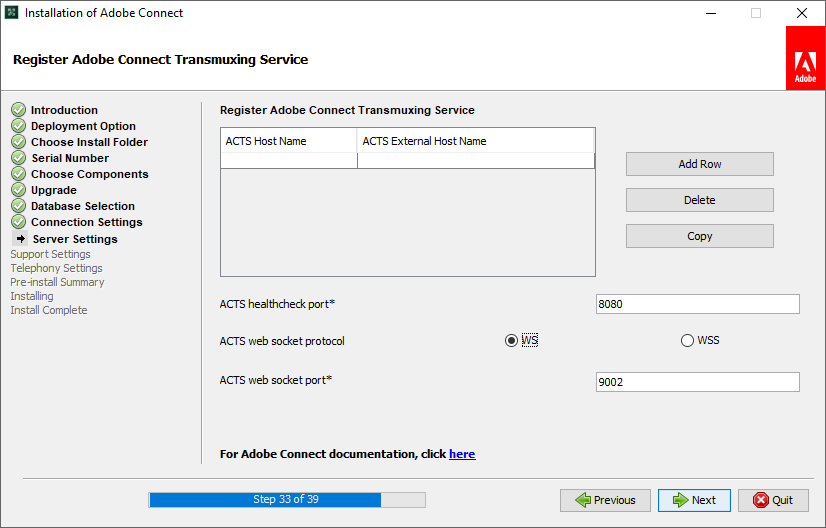Click the Install Complete step label
This screenshot has height=528, width=826.
pyautogui.click(x=48, y=310)
